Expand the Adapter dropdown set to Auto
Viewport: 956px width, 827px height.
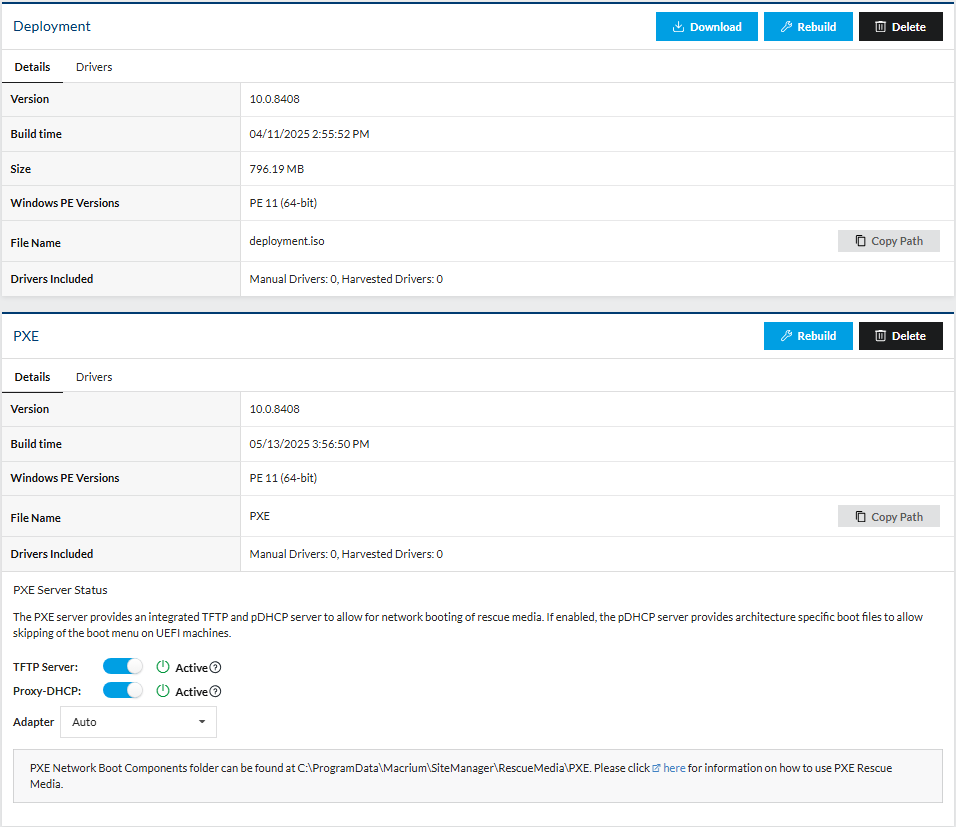(x=138, y=722)
